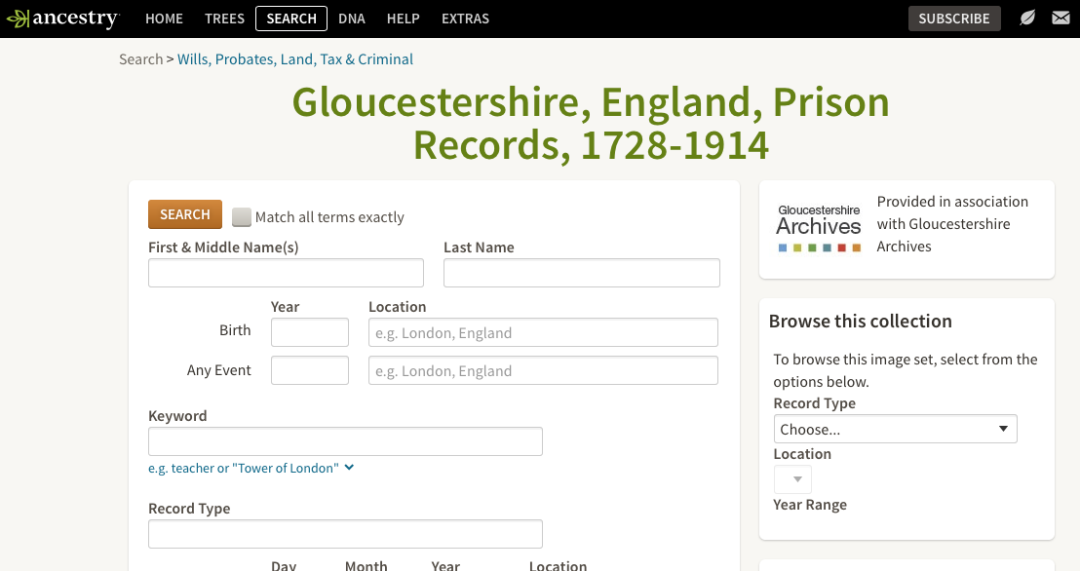
Task: Click into the Last Name field
Action: click(x=581, y=273)
